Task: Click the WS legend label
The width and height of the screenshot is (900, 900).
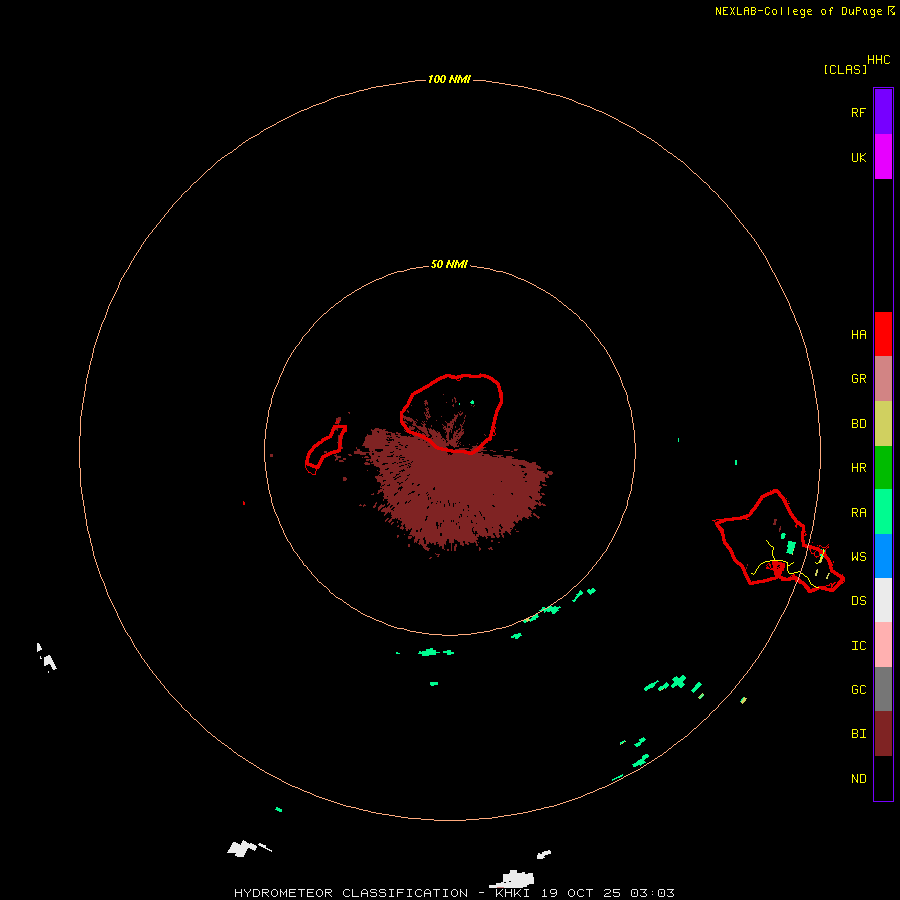Action: click(x=858, y=557)
